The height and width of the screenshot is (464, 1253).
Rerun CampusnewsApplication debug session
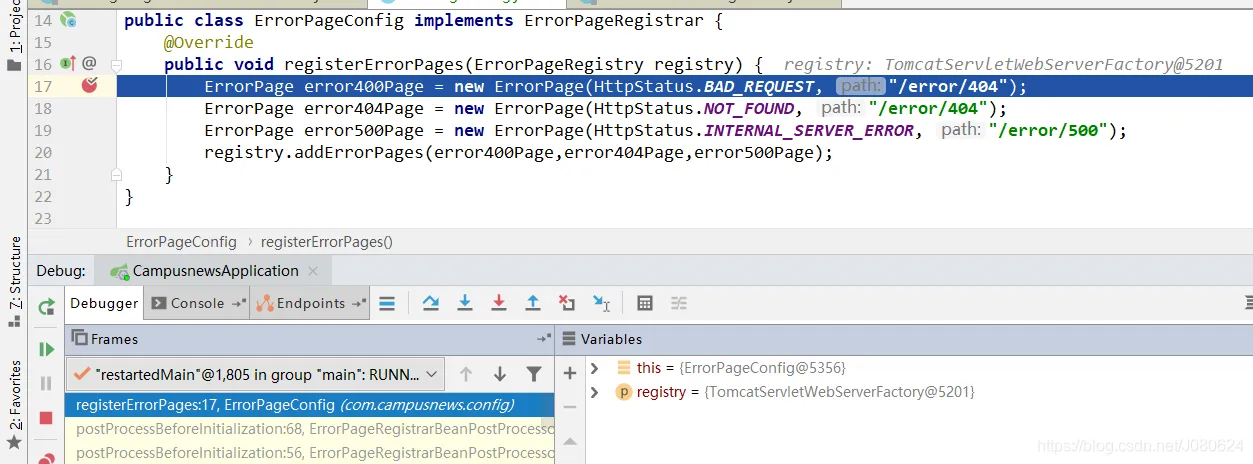[x=46, y=307]
